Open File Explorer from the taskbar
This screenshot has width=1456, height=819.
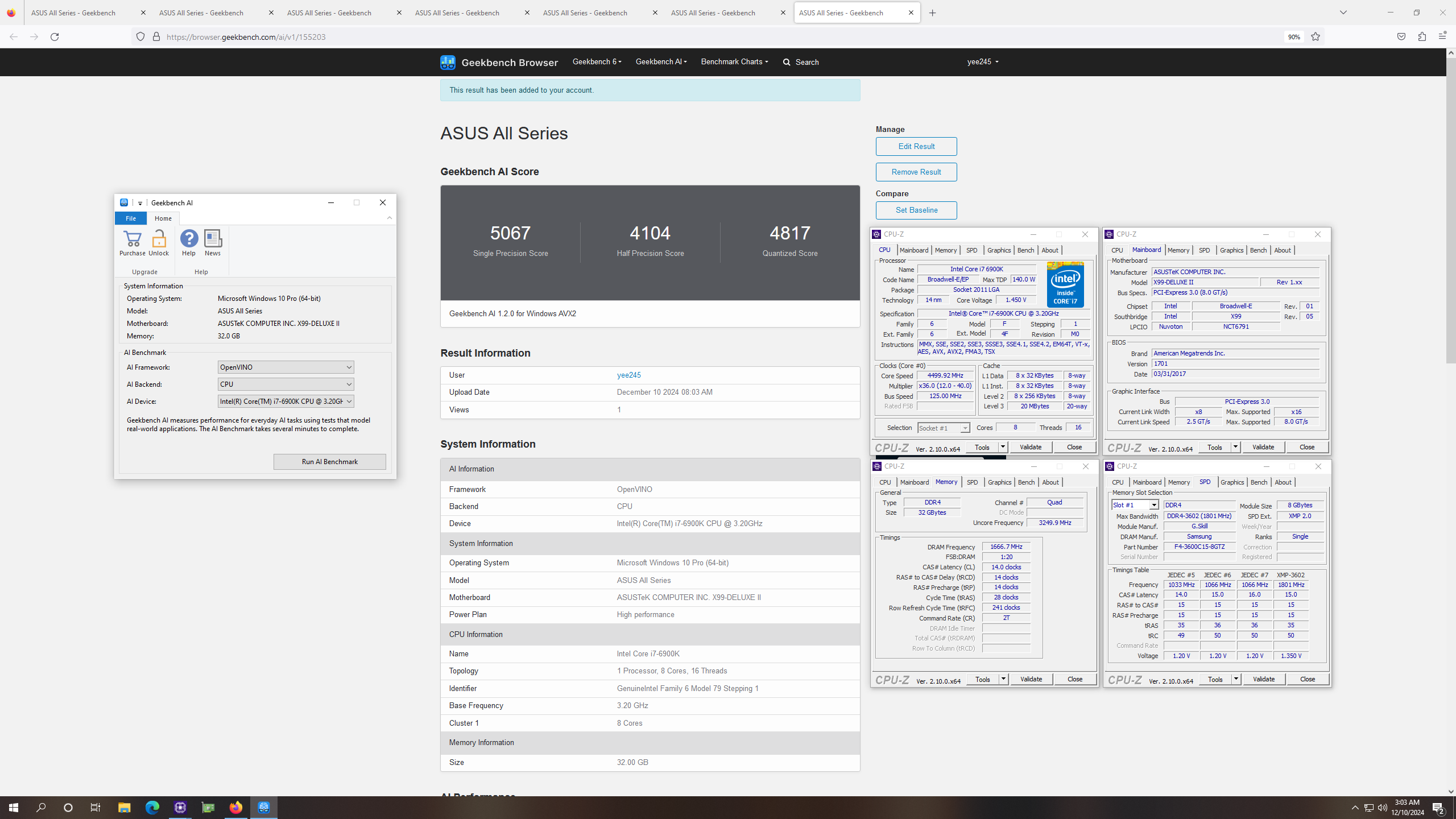pos(124,808)
